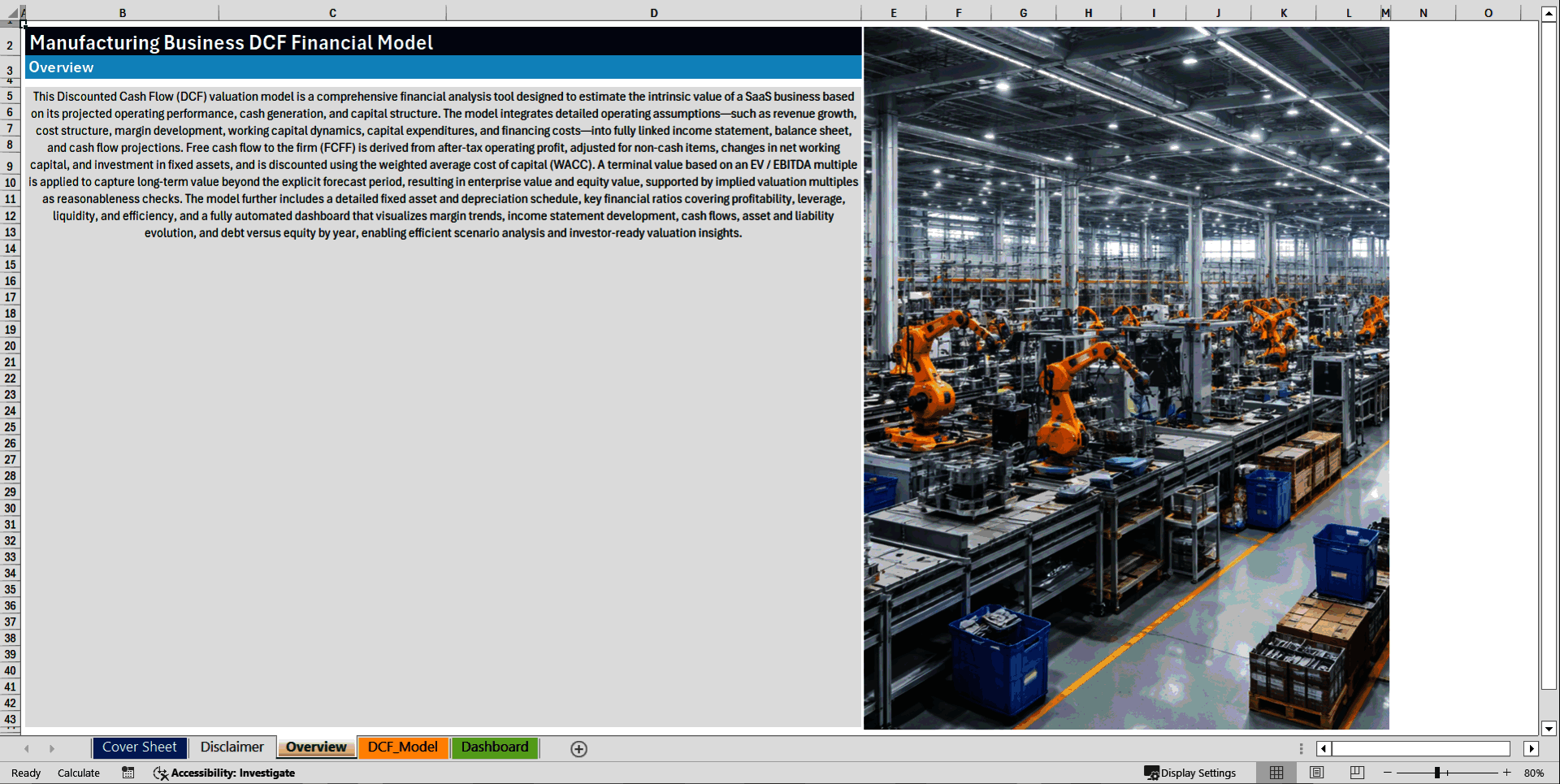Screen dimensions: 1560x784
Task: Click the previous sheet navigation arrow
Action: click(26, 748)
